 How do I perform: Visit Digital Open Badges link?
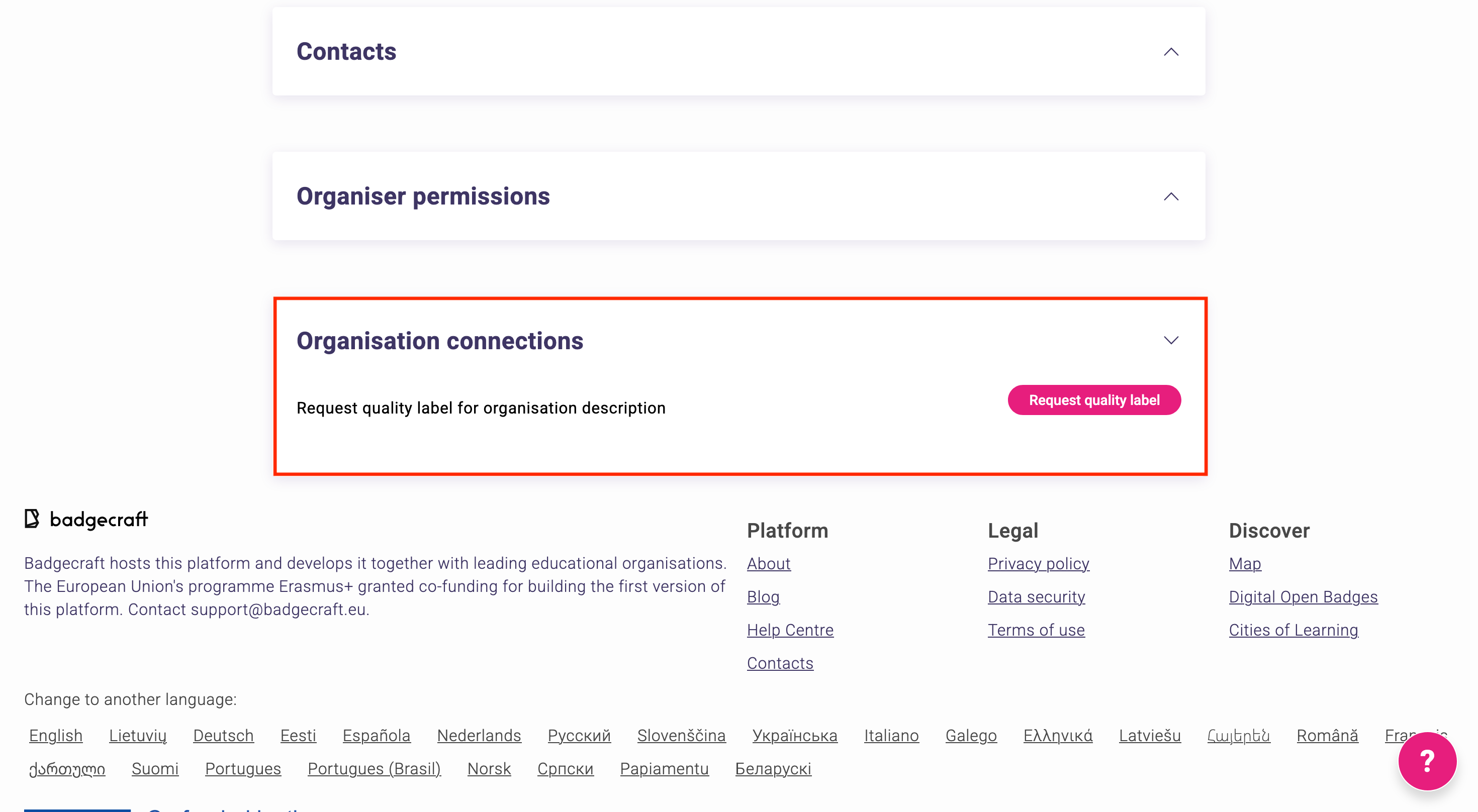pyautogui.click(x=1303, y=597)
